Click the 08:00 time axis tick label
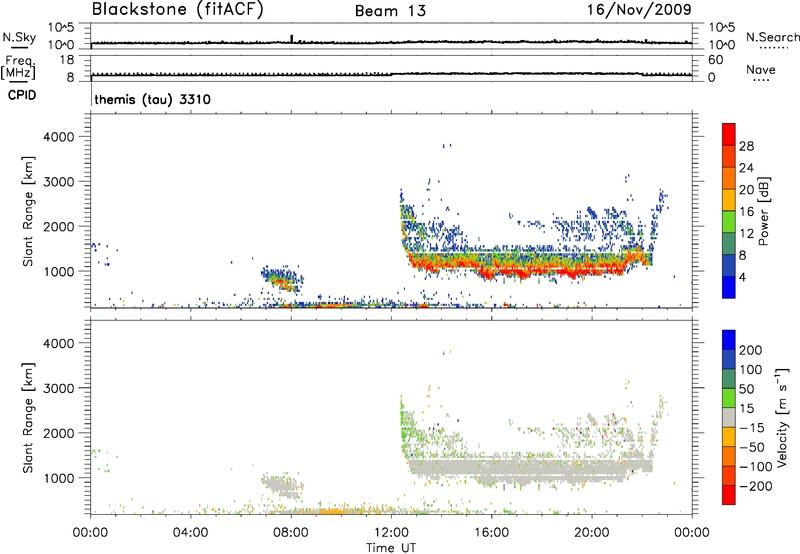800x554 pixels. coord(291,533)
